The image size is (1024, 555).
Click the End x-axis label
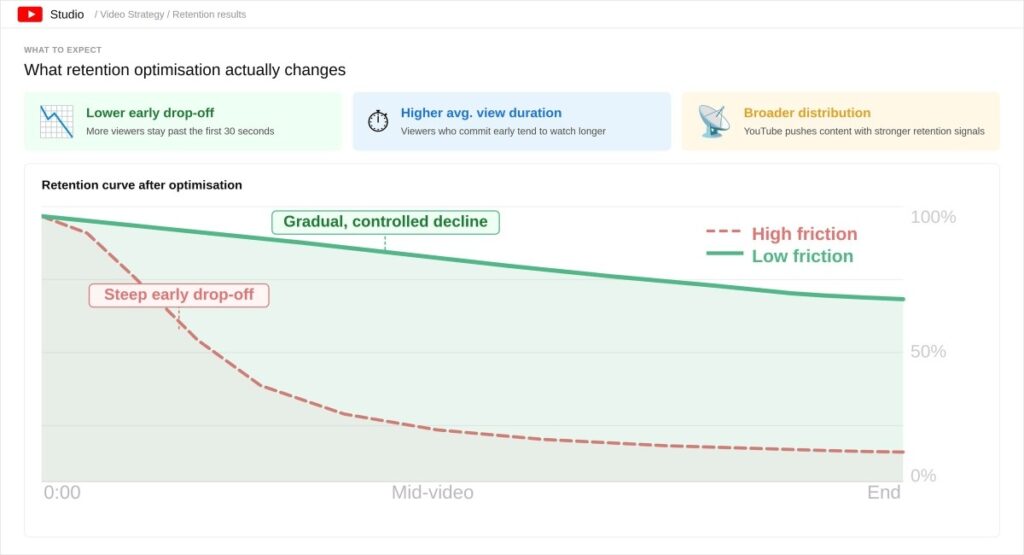884,492
